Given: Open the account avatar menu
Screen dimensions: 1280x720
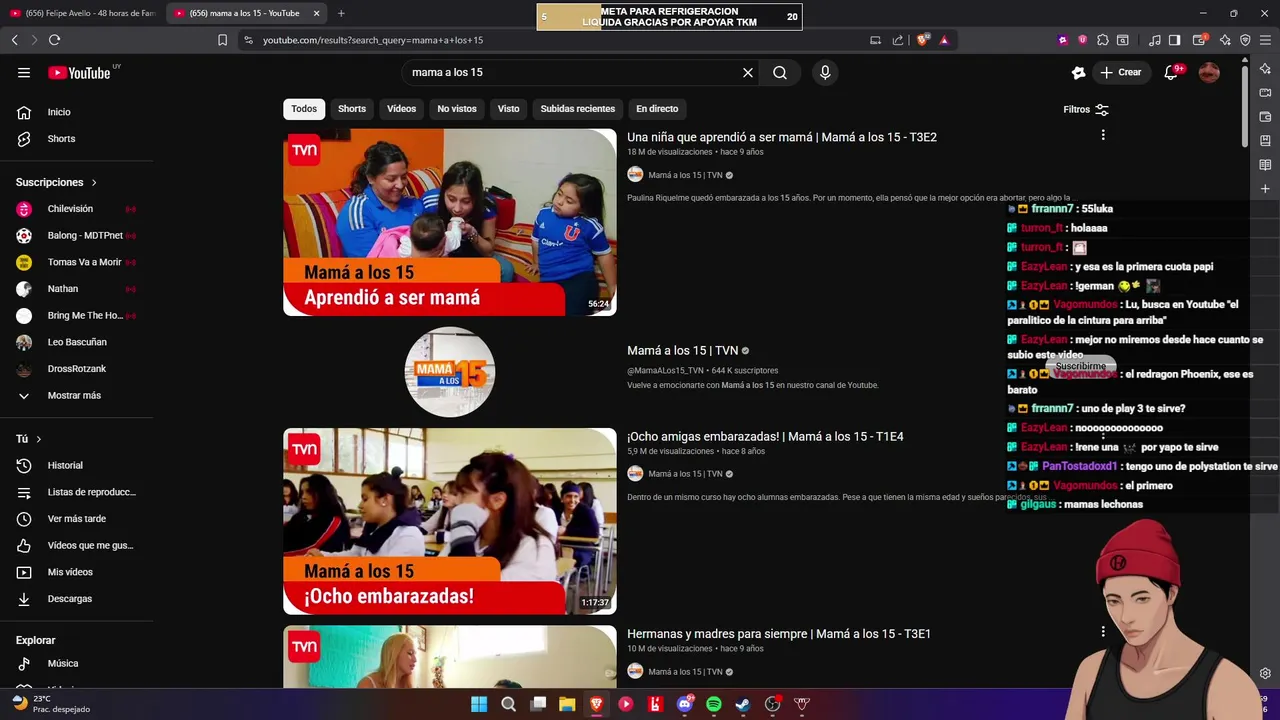Looking at the screenshot, I should click(x=1209, y=72).
